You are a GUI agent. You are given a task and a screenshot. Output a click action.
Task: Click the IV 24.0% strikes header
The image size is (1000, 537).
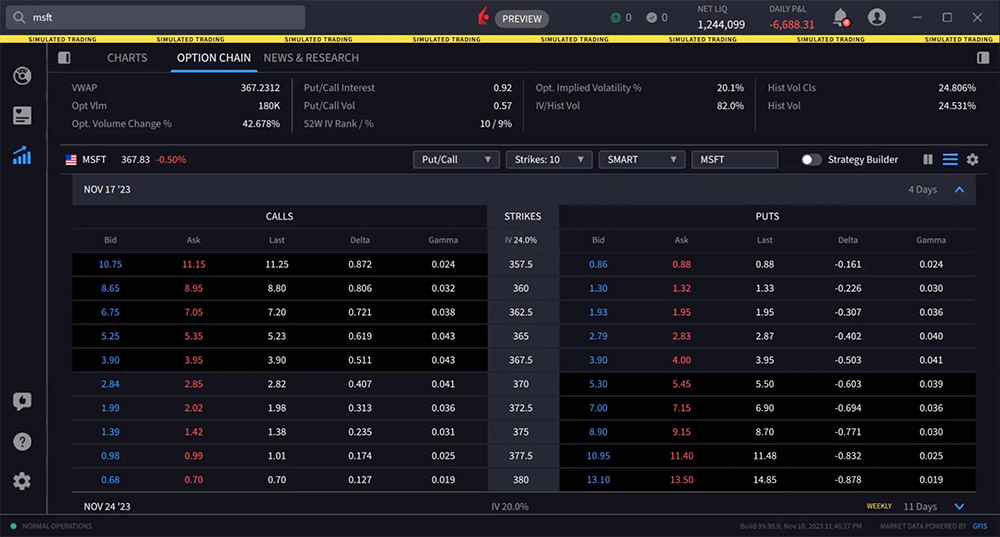click(521, 240)
